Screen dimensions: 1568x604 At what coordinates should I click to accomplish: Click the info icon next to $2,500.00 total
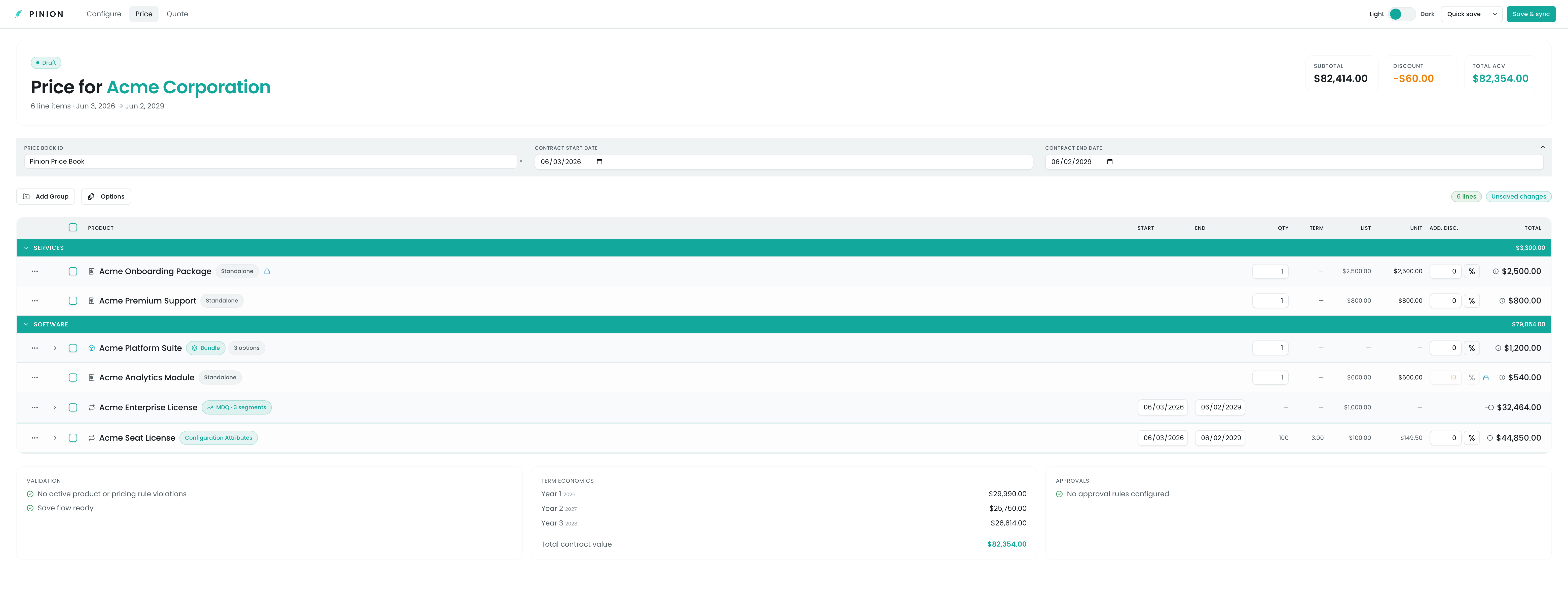pyautogui.click(x=1496, y=272)
